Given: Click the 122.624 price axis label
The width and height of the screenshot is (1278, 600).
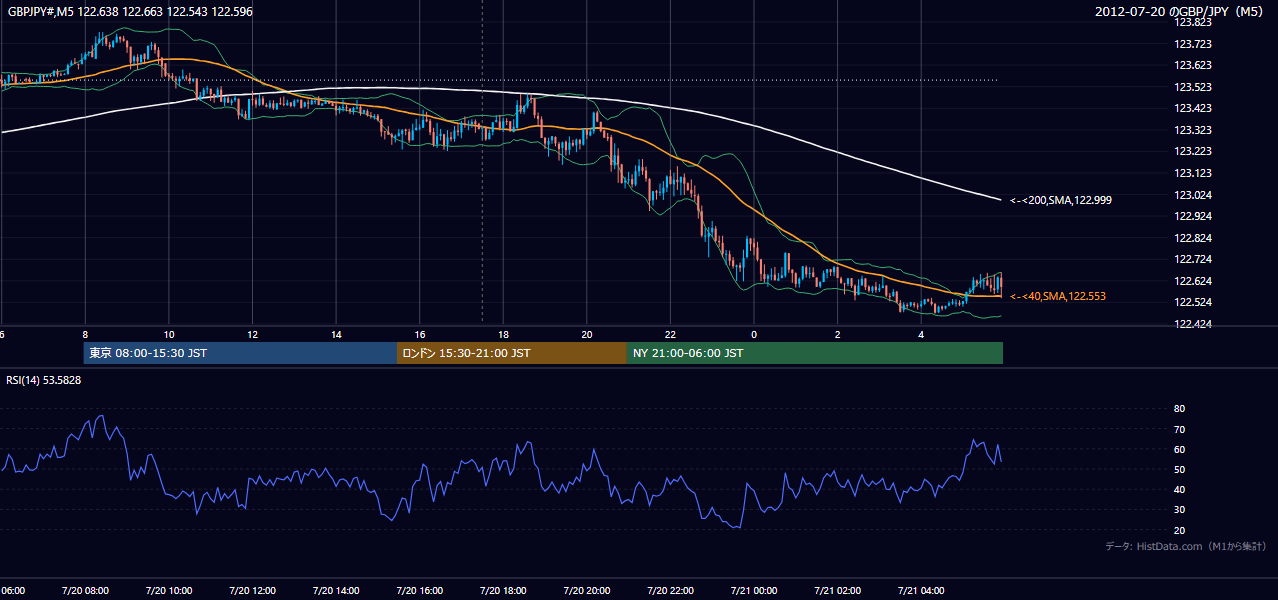Looking at the screenshot, I should 1192,281.
